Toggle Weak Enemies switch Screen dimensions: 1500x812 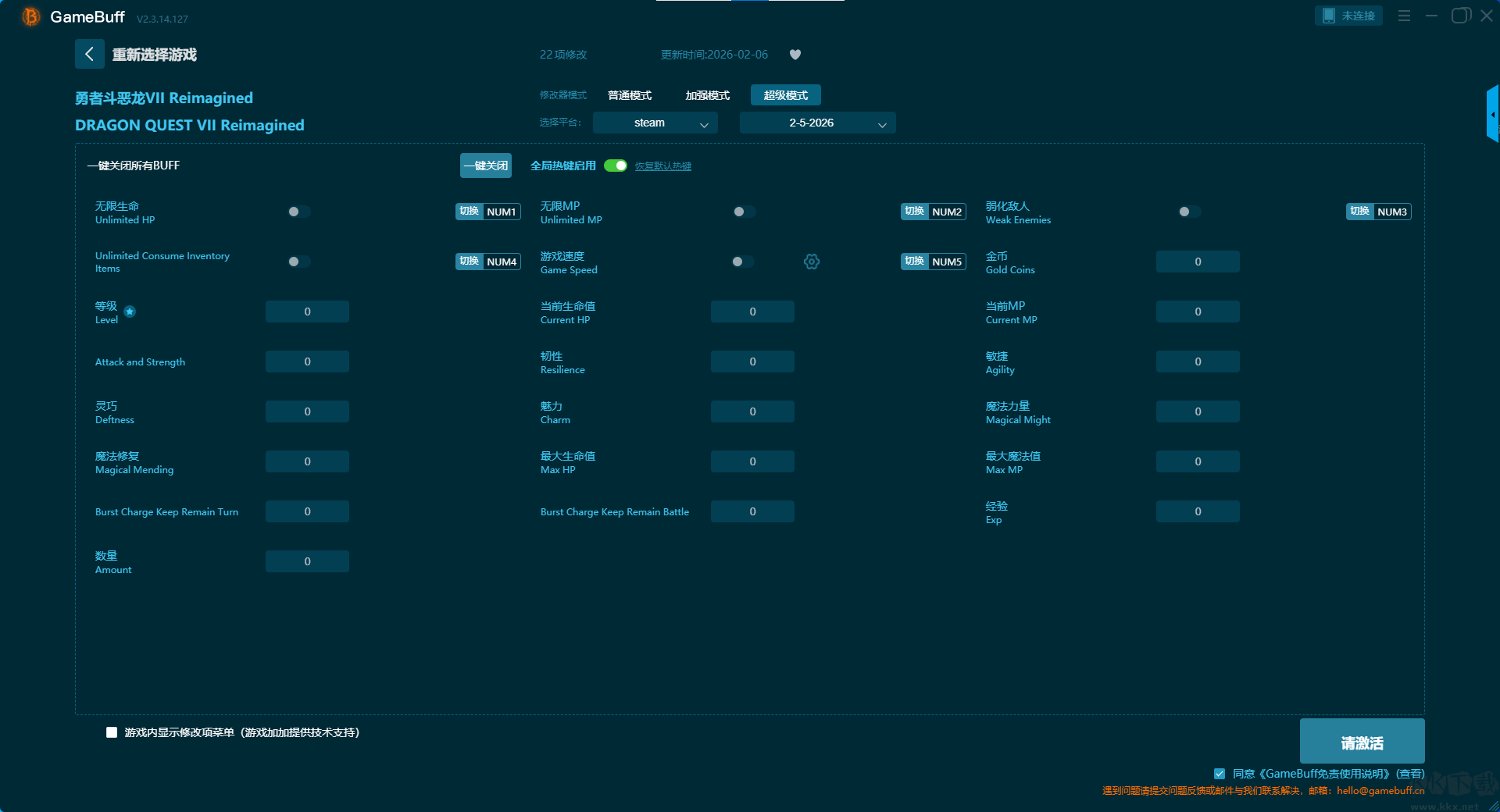1189,212
